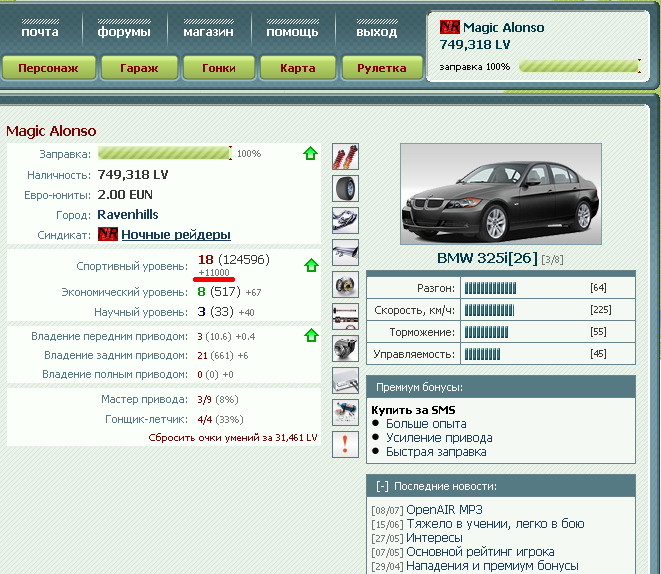Open the turbocharger upgrade icon
The width and height of the screenshot is (661, 574).
[345, 349]
